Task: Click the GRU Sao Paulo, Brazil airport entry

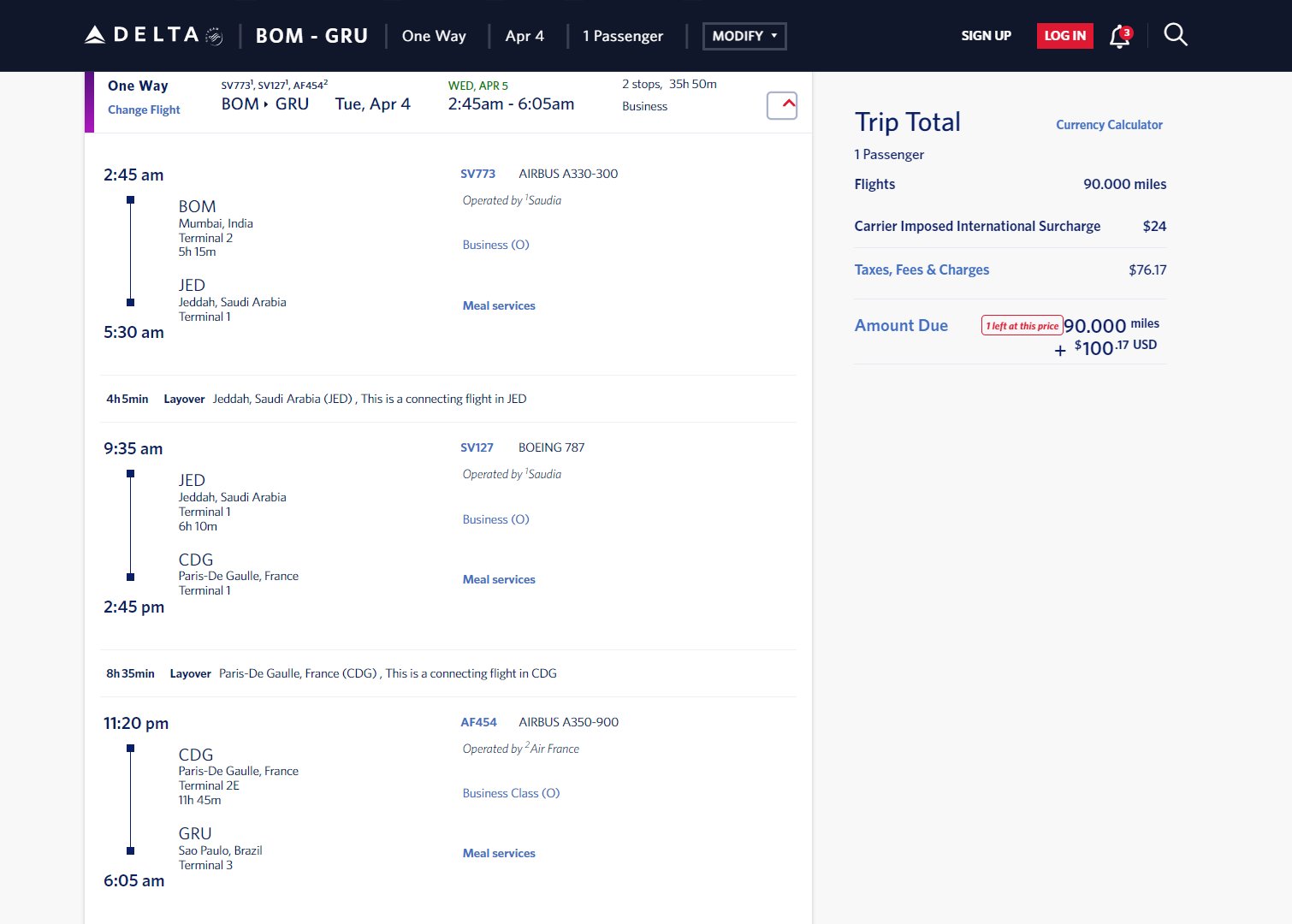Action: [220, 849]
